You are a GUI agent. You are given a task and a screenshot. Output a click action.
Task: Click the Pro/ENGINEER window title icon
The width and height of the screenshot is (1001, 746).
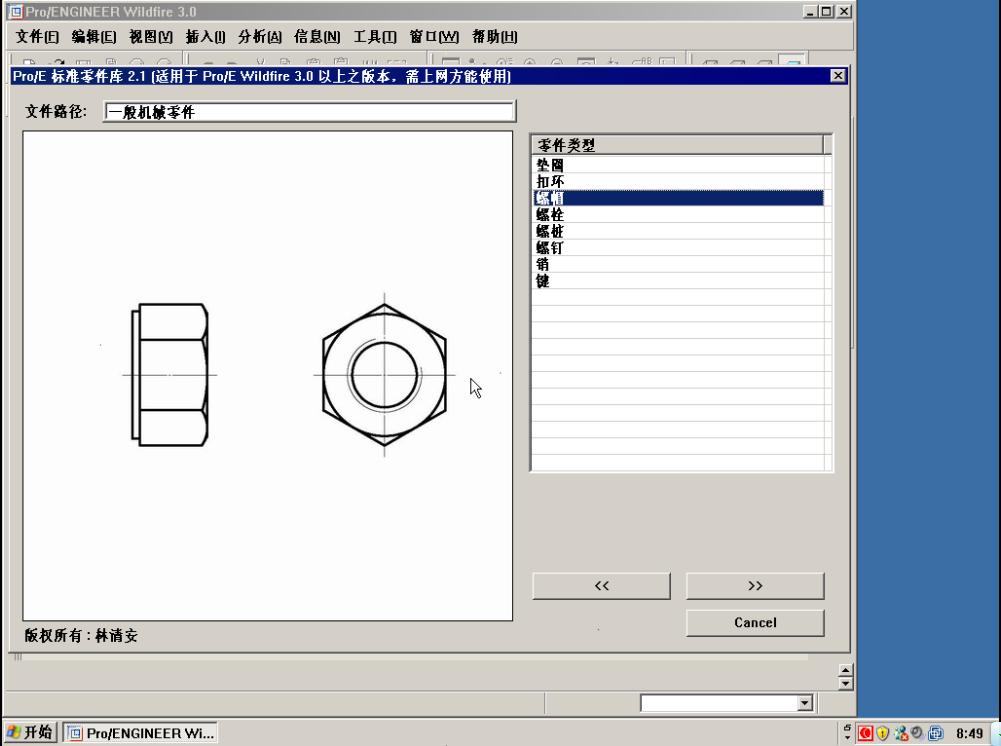14,11
